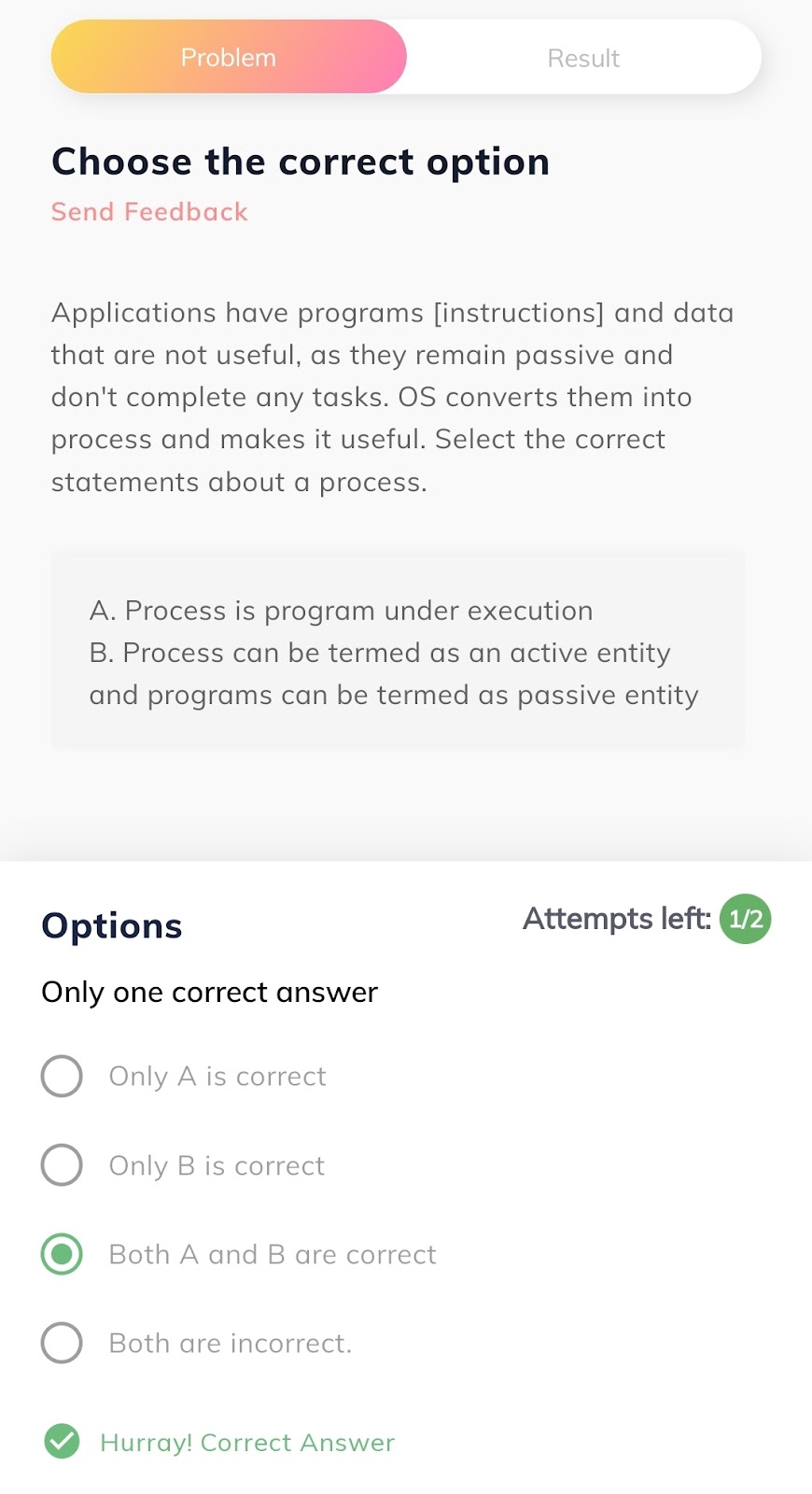Click the 'Only B is correct' option text
This screenshot has height=1494, width=812.
[217, 1165]
